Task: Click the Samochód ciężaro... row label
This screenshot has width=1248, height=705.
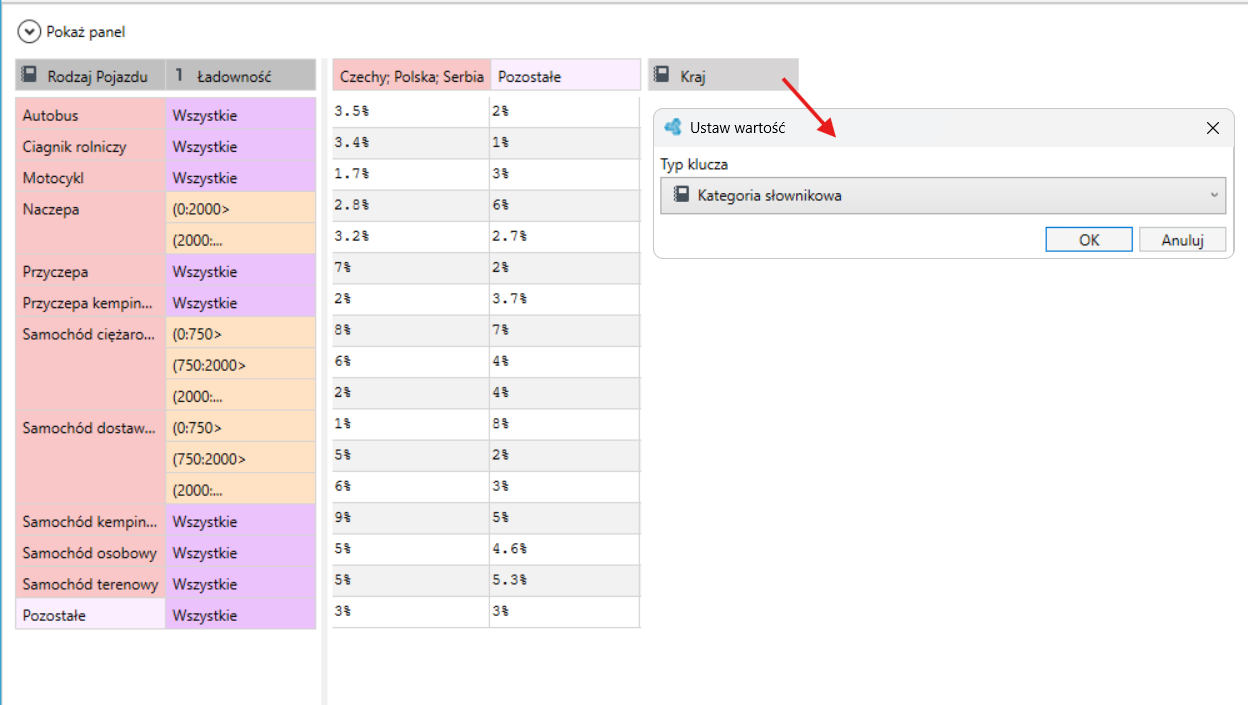Action: pyautogui.click(x=91, y=365)
